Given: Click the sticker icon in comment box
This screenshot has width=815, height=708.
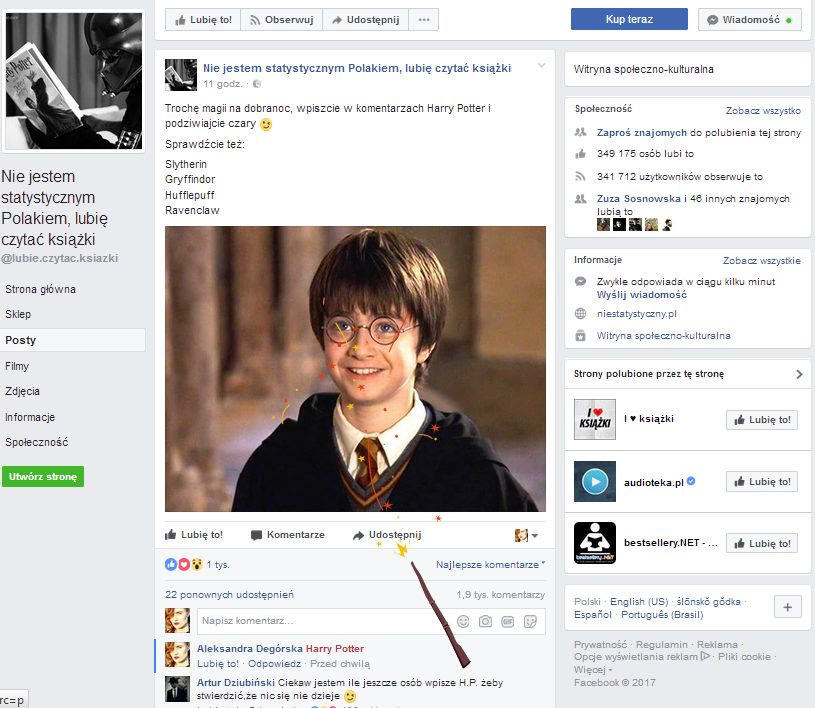Looking at the screenshot, I should click(x=530, y=621).
